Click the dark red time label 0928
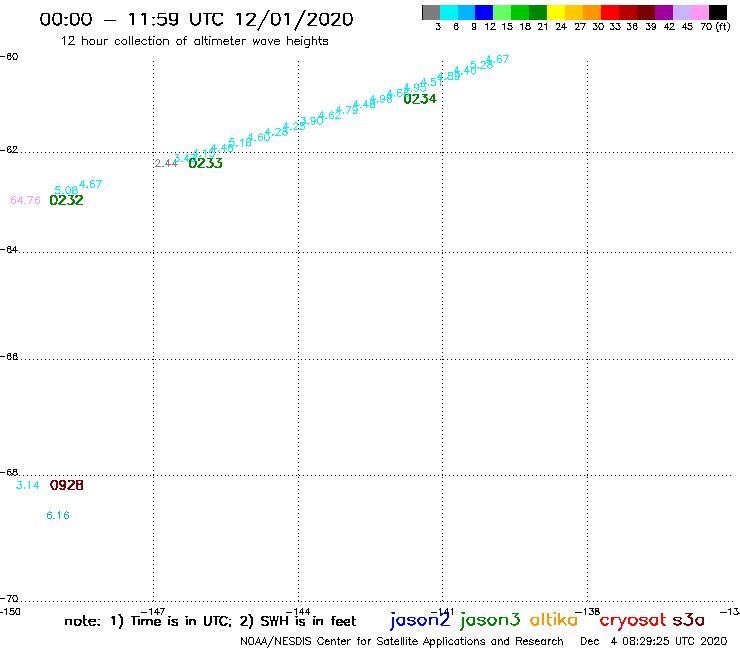The width and height of the screenshot is (740, 650). coord(67,485)
